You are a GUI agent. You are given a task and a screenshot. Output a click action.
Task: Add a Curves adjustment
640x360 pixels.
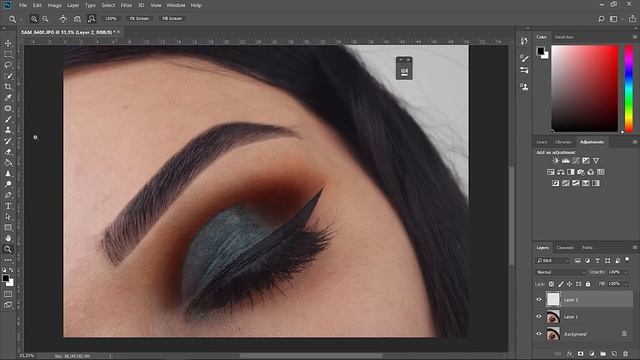(x=576, y=161)
